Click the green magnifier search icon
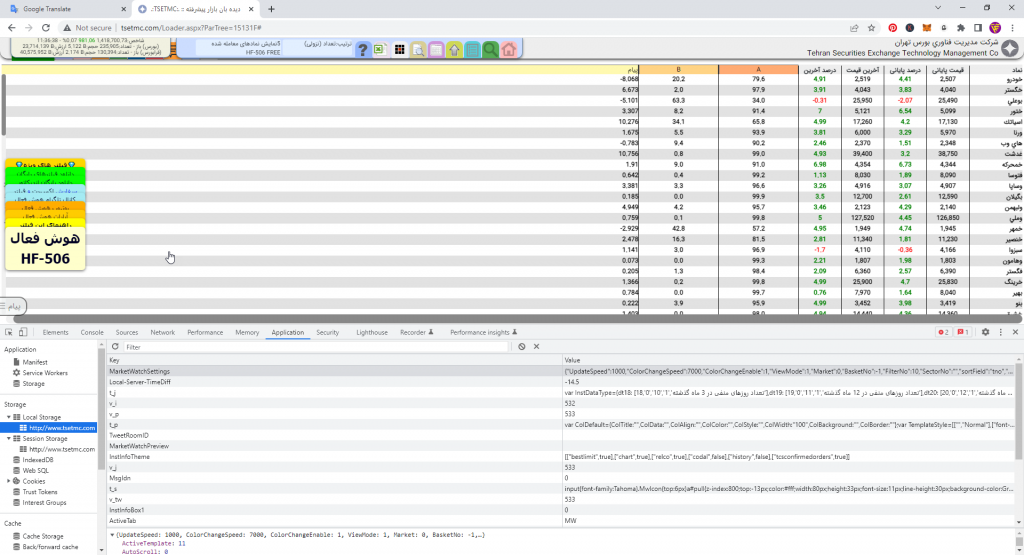The height and width of the screenshot is (555, 1024). click(x=490, y=49)
